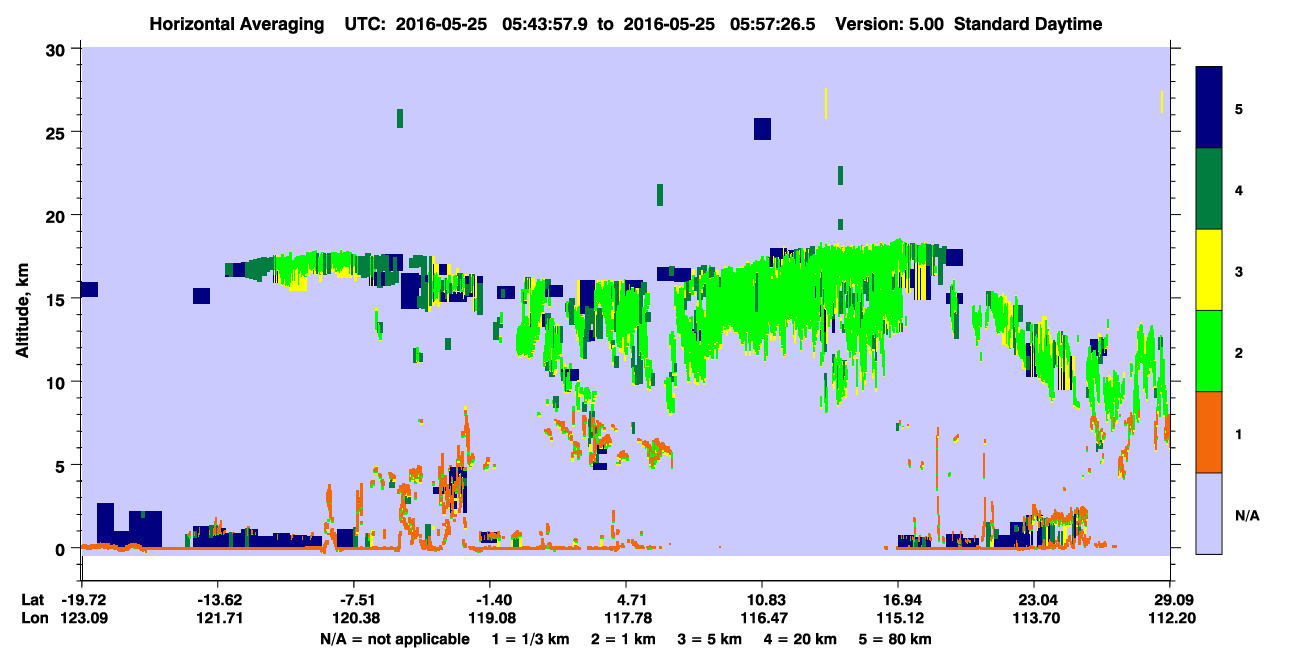
Task: Click the lavender N/A colorbar segment
Action: pyautogui.click(x=1209, y=513)
